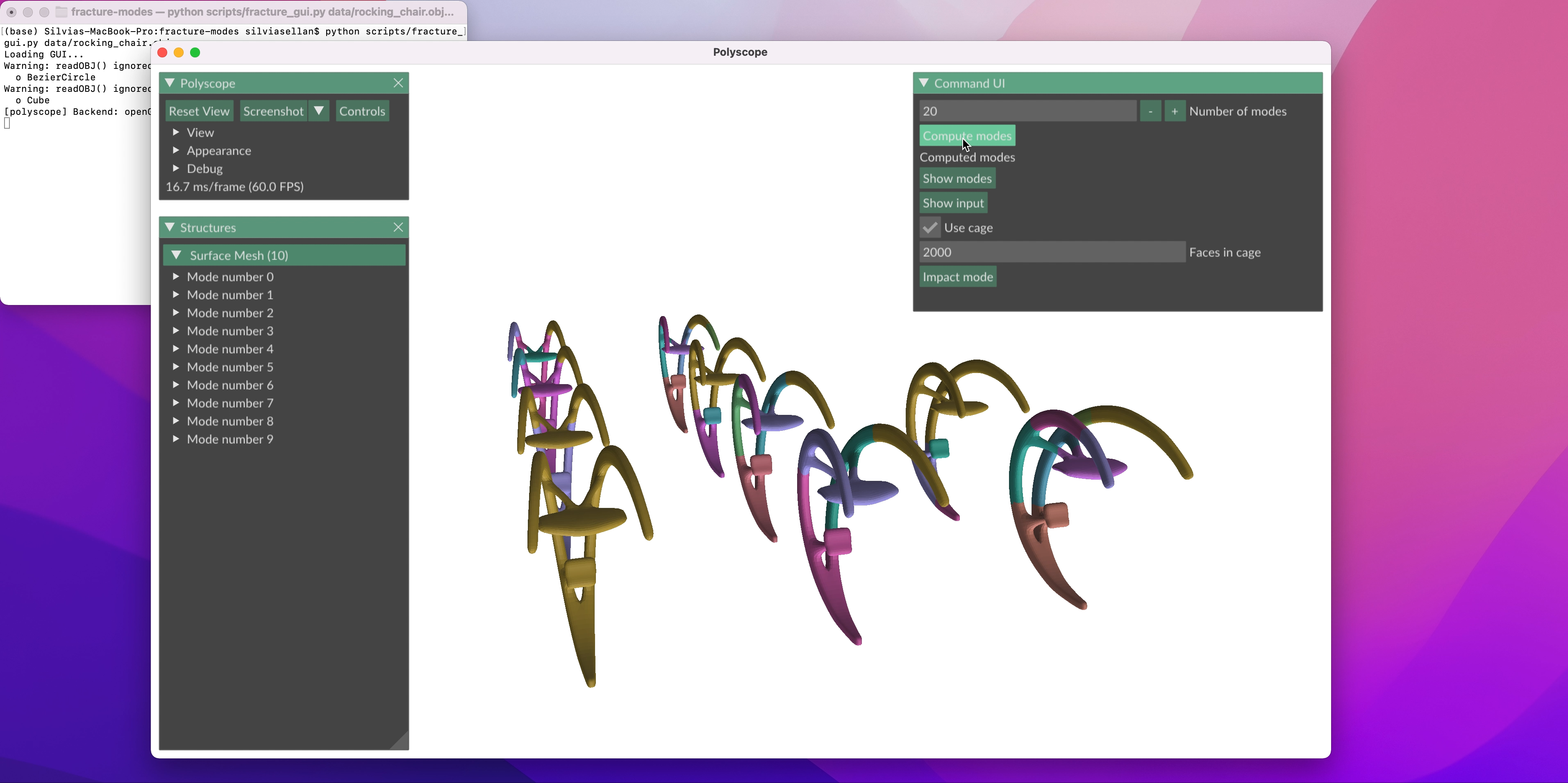1568x783 pixels.
Task: Collapse the Command UI panel triangle
Action: click(924, 83)
